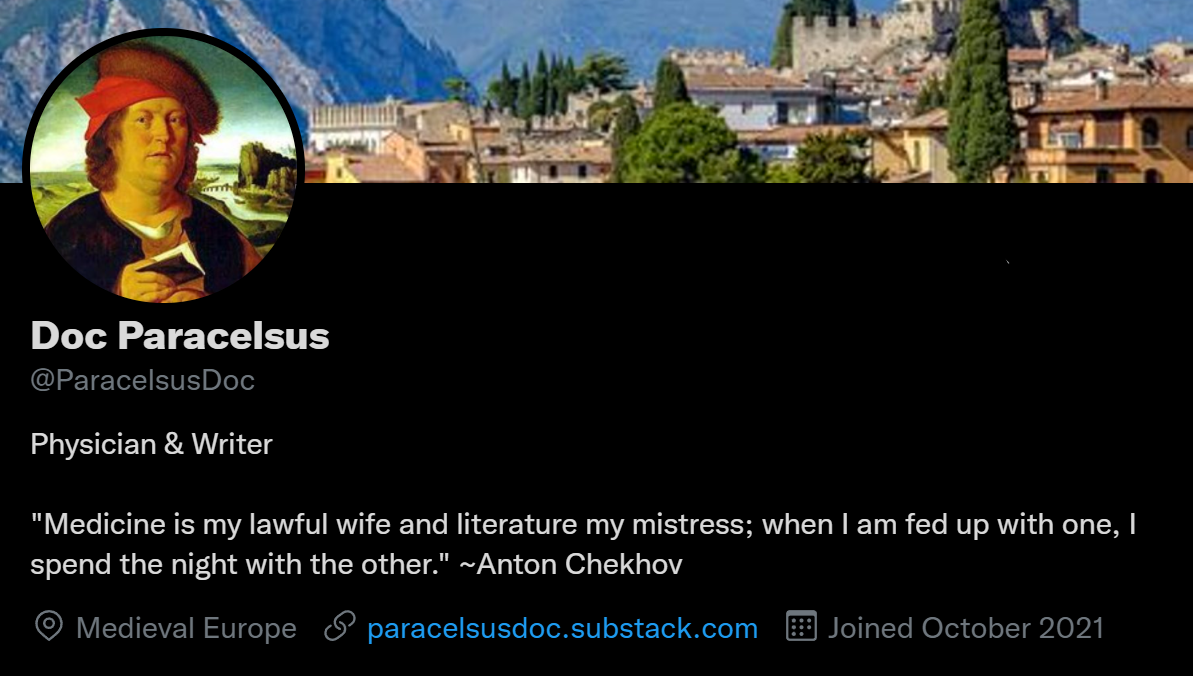Open the paracelsusdoc.substack.com link

(x=562, y=628)
